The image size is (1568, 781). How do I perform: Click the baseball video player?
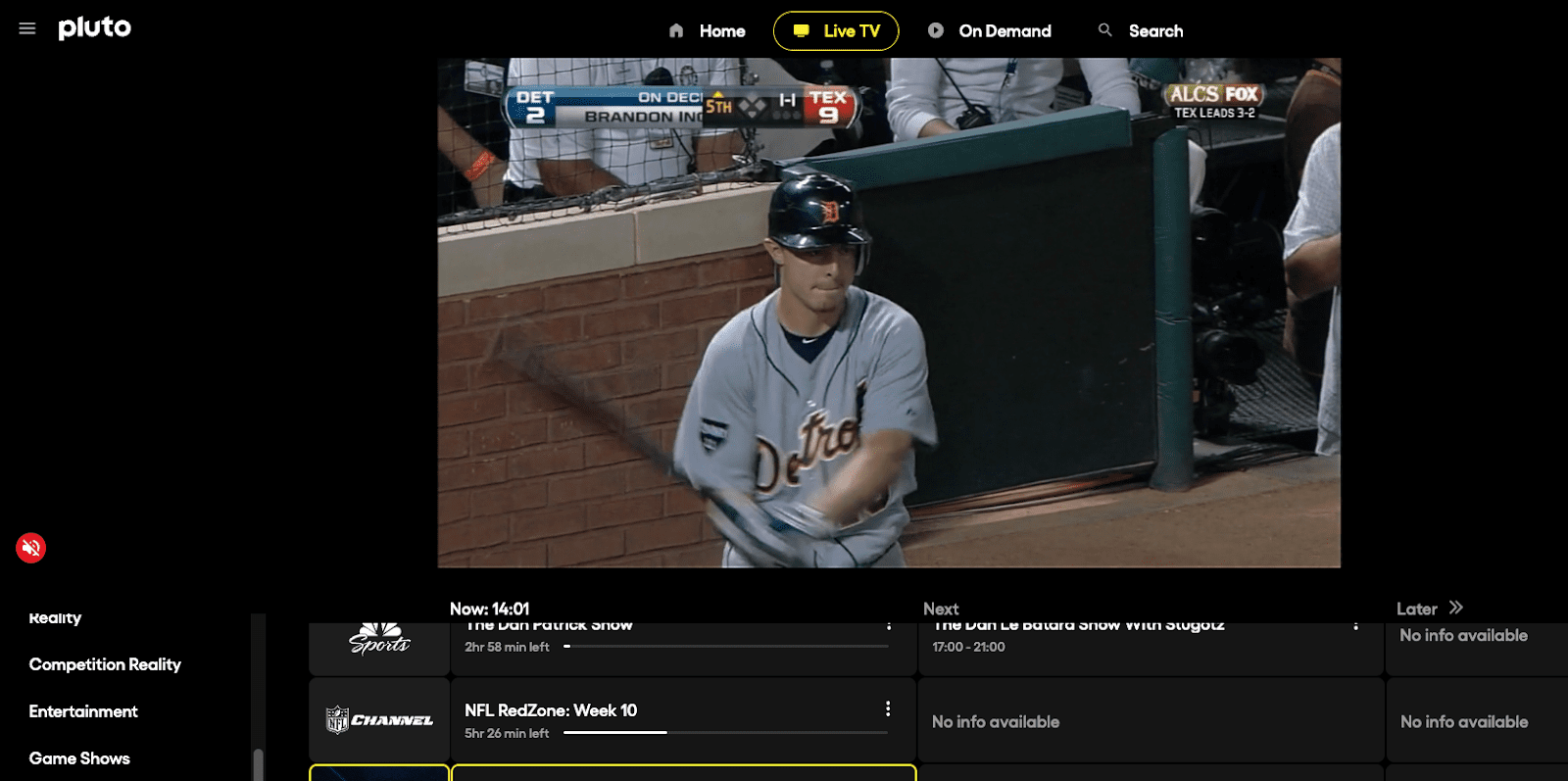[888, 314]
